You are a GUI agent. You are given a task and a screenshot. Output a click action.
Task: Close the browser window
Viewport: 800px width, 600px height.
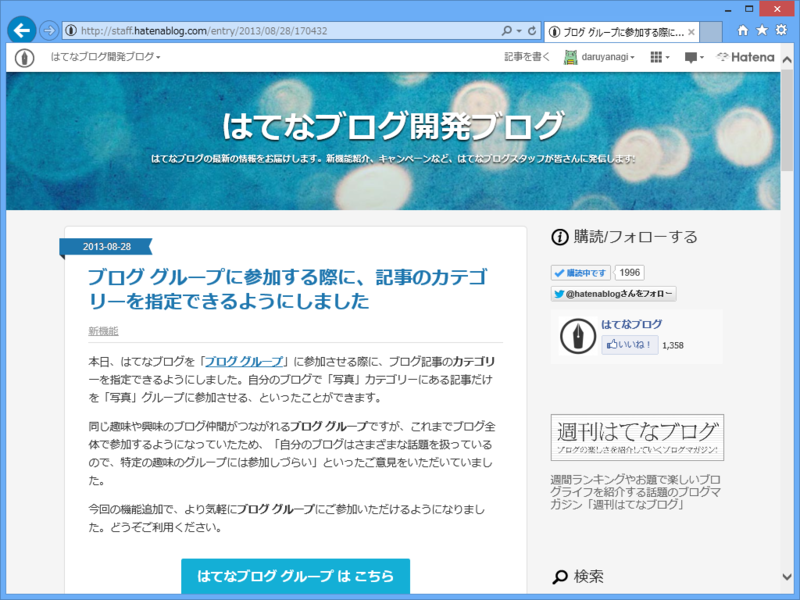[777, 9]
